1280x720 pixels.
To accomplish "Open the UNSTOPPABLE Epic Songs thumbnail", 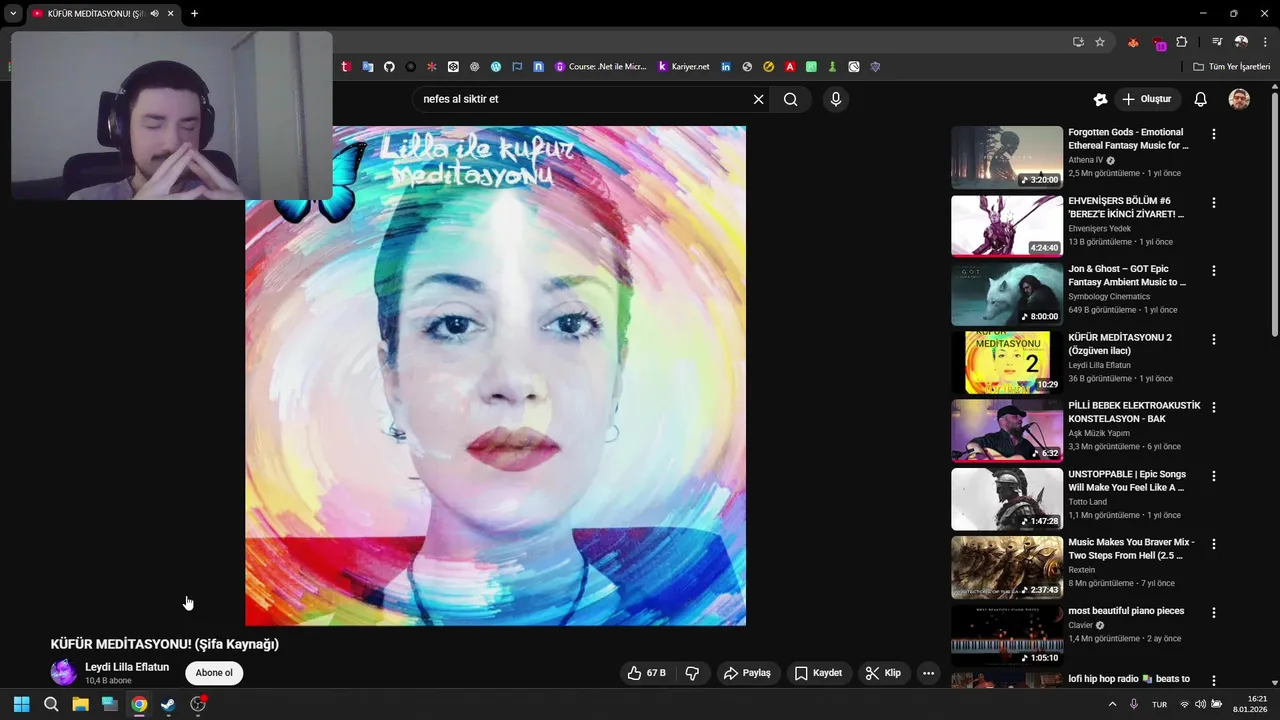I will pyautogui.click(x=1007, y=499).
